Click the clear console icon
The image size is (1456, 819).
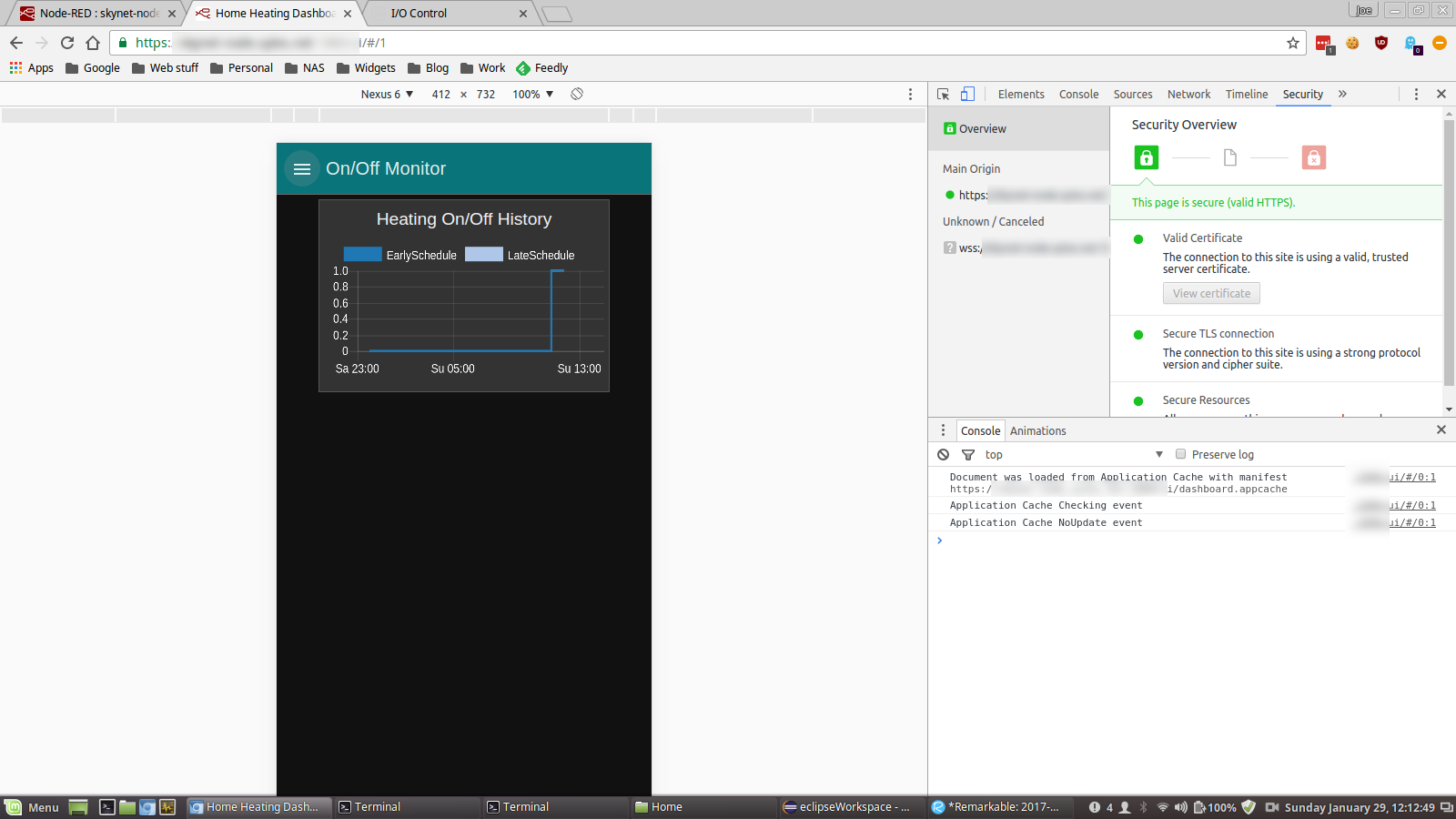944,455
